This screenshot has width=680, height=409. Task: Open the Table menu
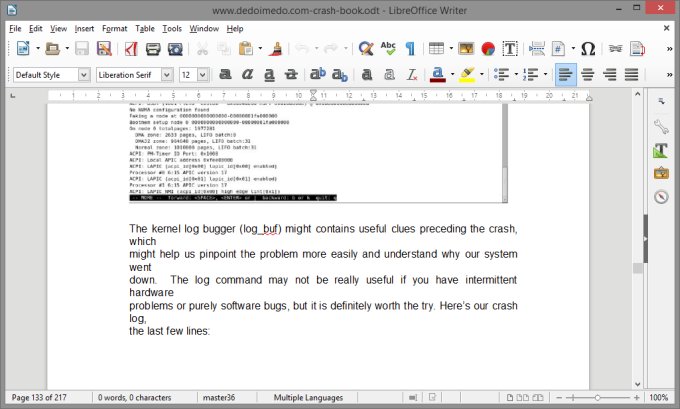tap(145, 29)
